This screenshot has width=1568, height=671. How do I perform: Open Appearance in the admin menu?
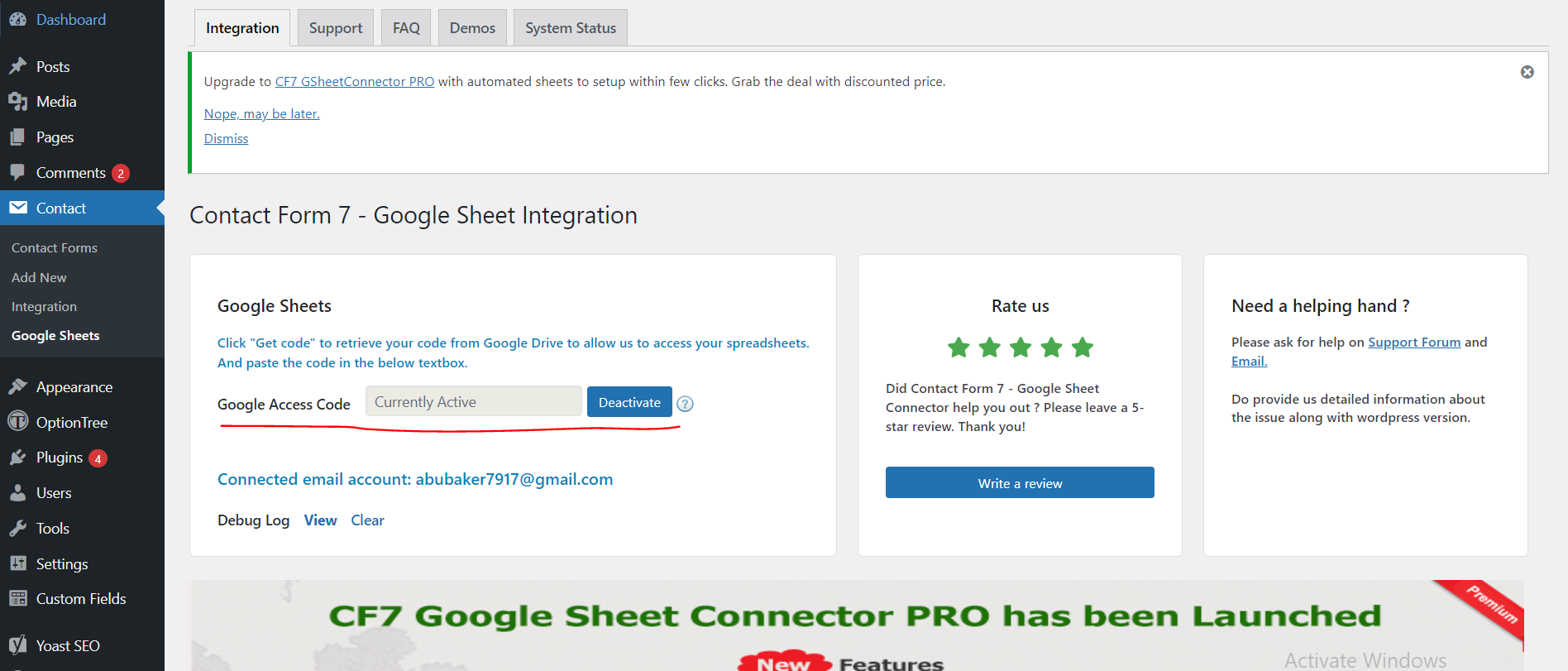pyautogui.click(x=74, y=386)
